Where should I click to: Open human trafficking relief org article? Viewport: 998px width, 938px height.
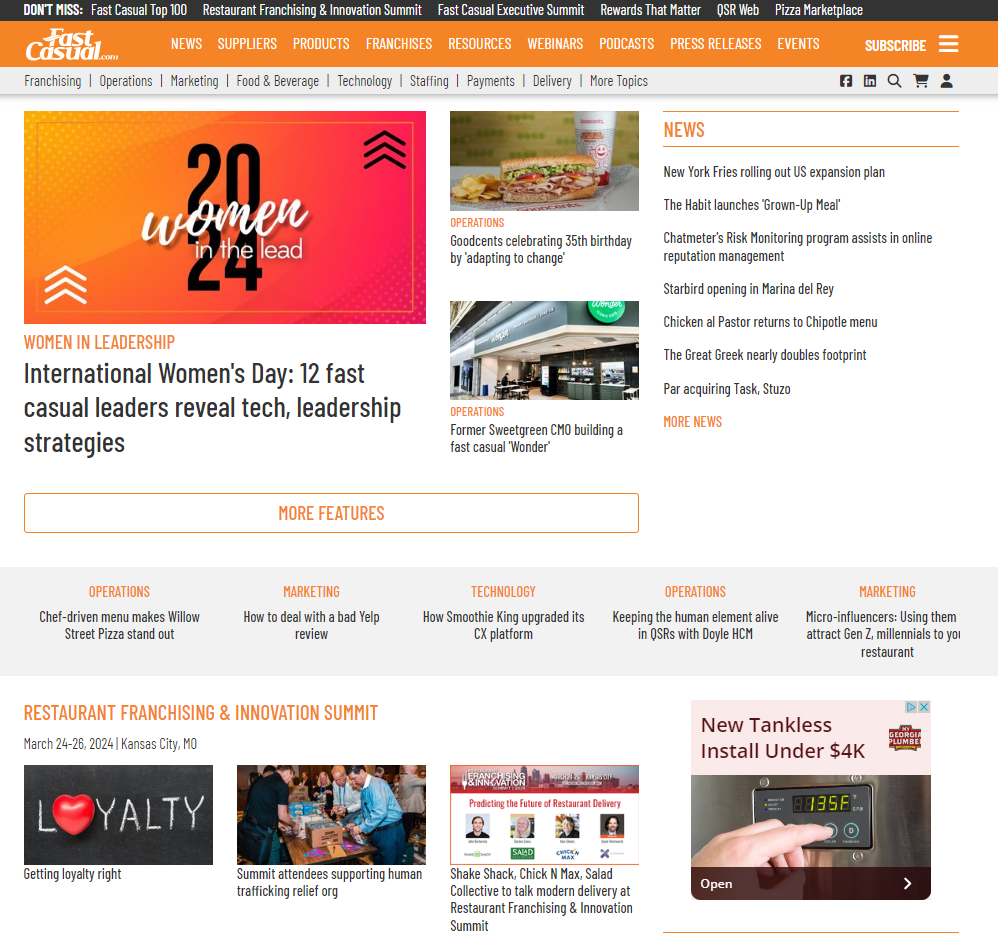tap(329, 883)
